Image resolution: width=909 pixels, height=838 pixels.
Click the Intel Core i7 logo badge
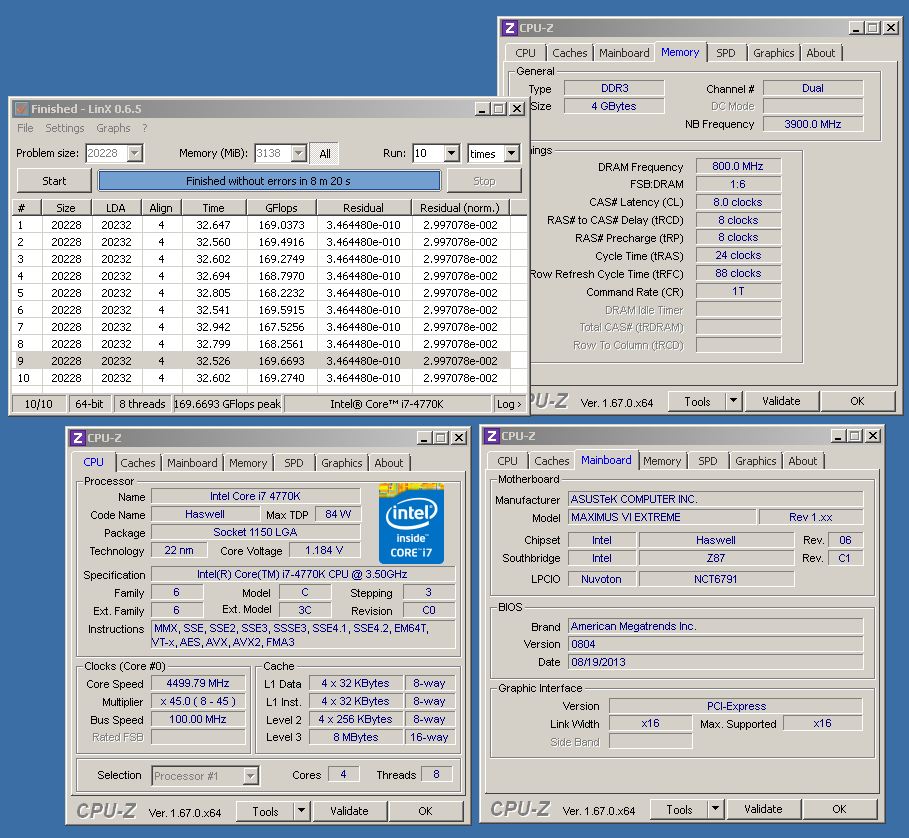[410, 523]
